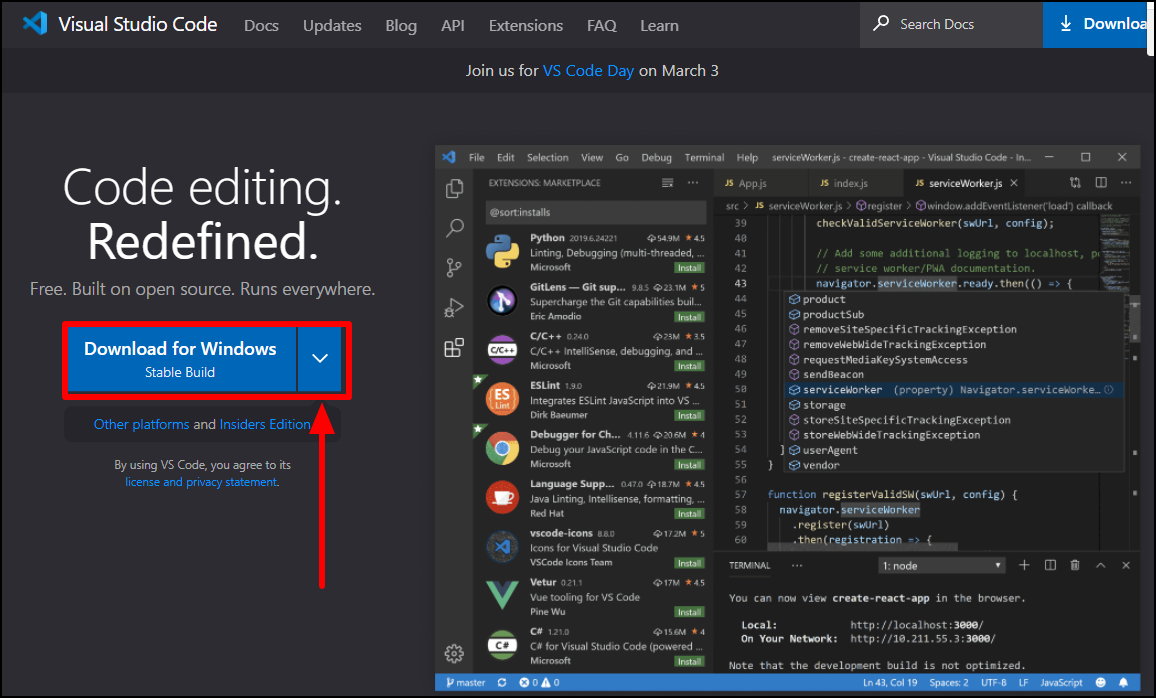The image size is (1156, 698).
Task: Open the File menu
Action: 477,157
